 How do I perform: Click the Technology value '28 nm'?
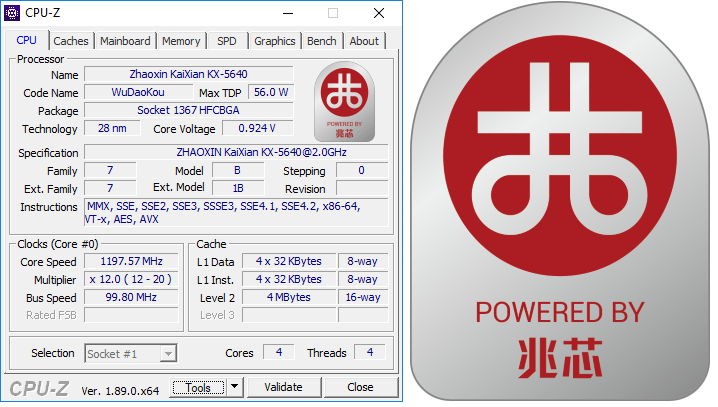coord(112,128)
